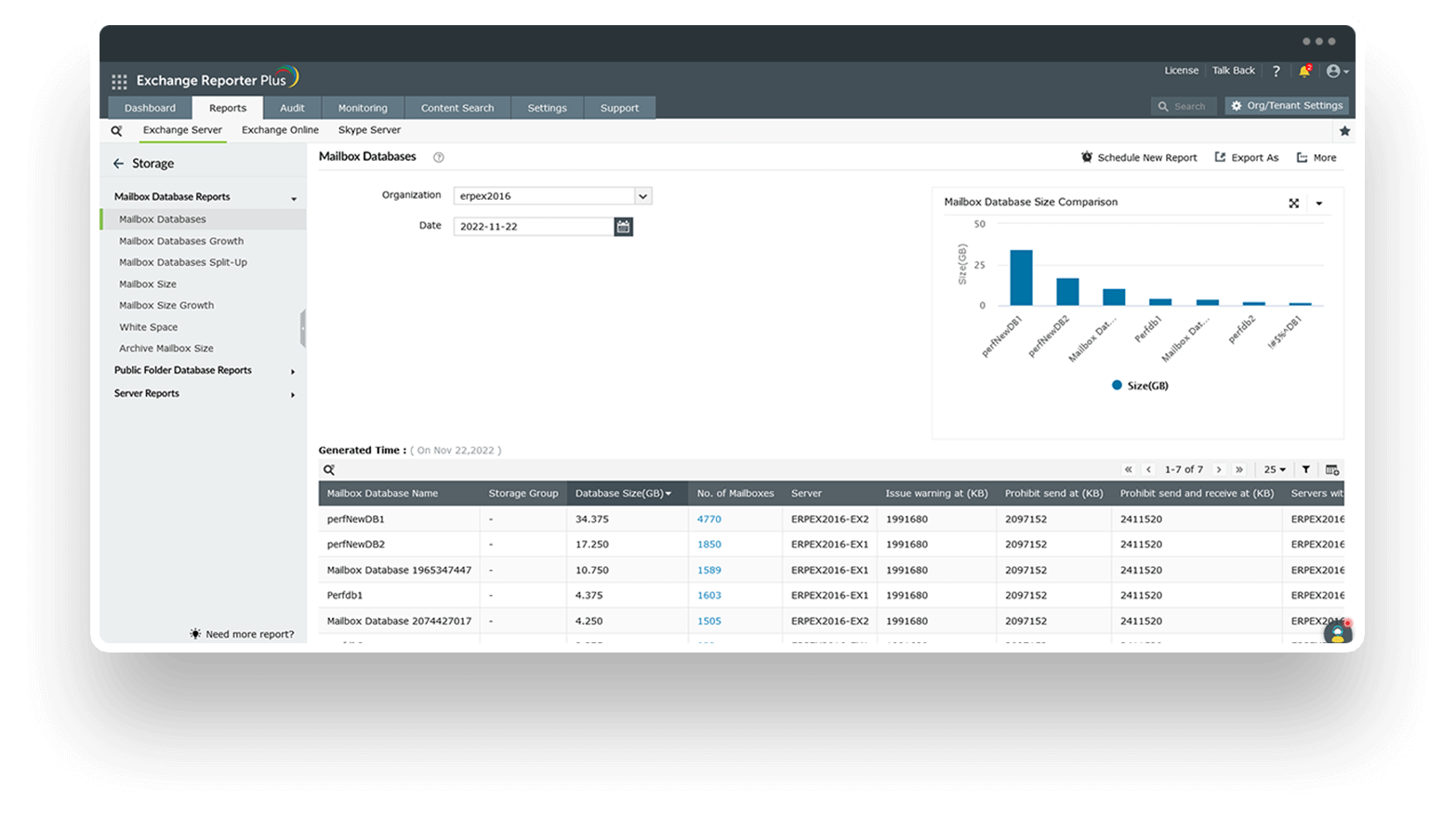Open 4770 mailboxes link for perfNewDB1
Screen dimensions: 1456x818
pos(708,520)
